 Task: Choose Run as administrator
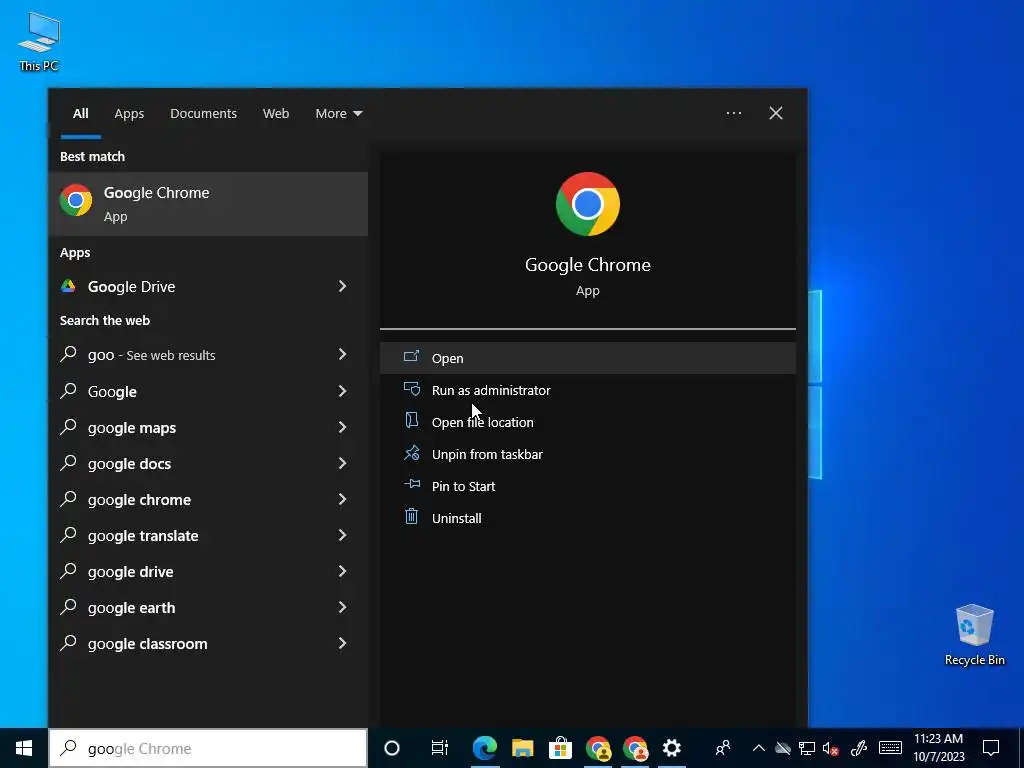pyautogui.click(x=588, y=390)
